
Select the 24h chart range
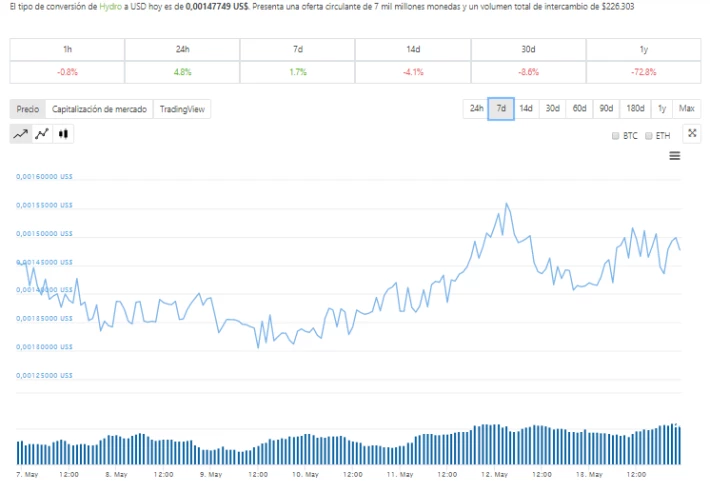476,109
